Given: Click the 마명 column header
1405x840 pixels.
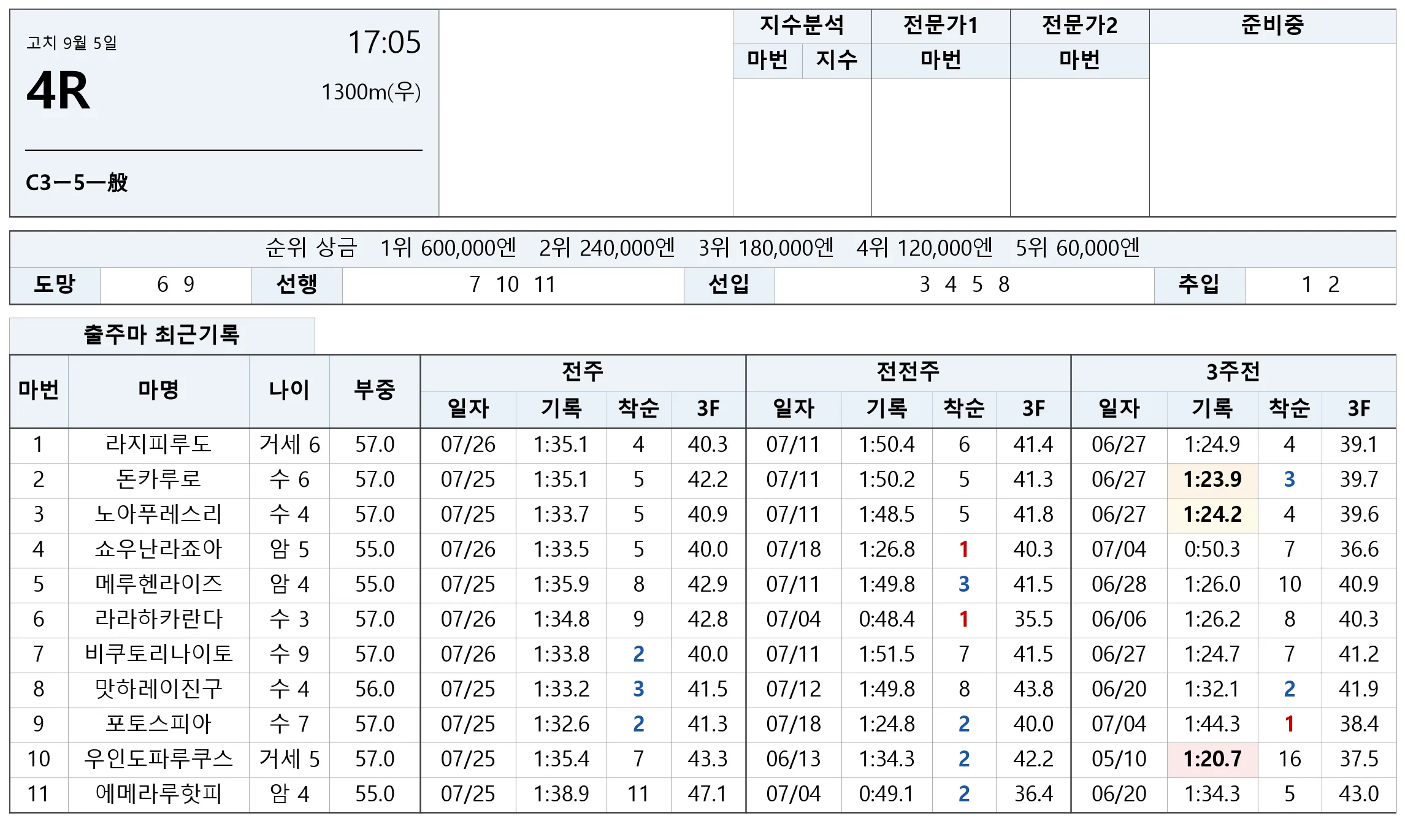Looking at the screenshot, I should click(159, 390).
